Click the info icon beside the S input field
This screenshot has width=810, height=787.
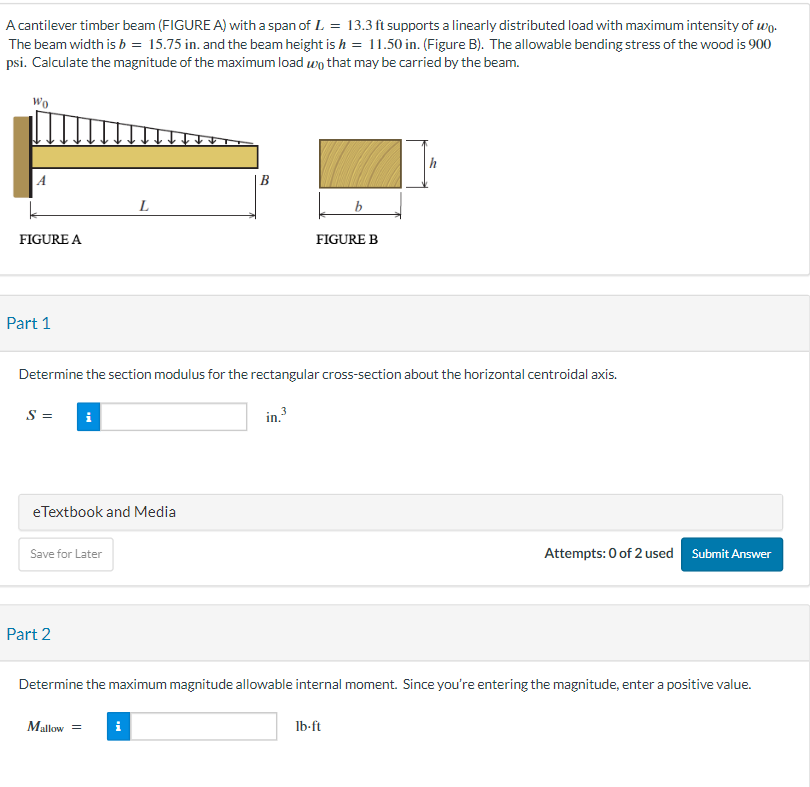(x=88, y=416)
